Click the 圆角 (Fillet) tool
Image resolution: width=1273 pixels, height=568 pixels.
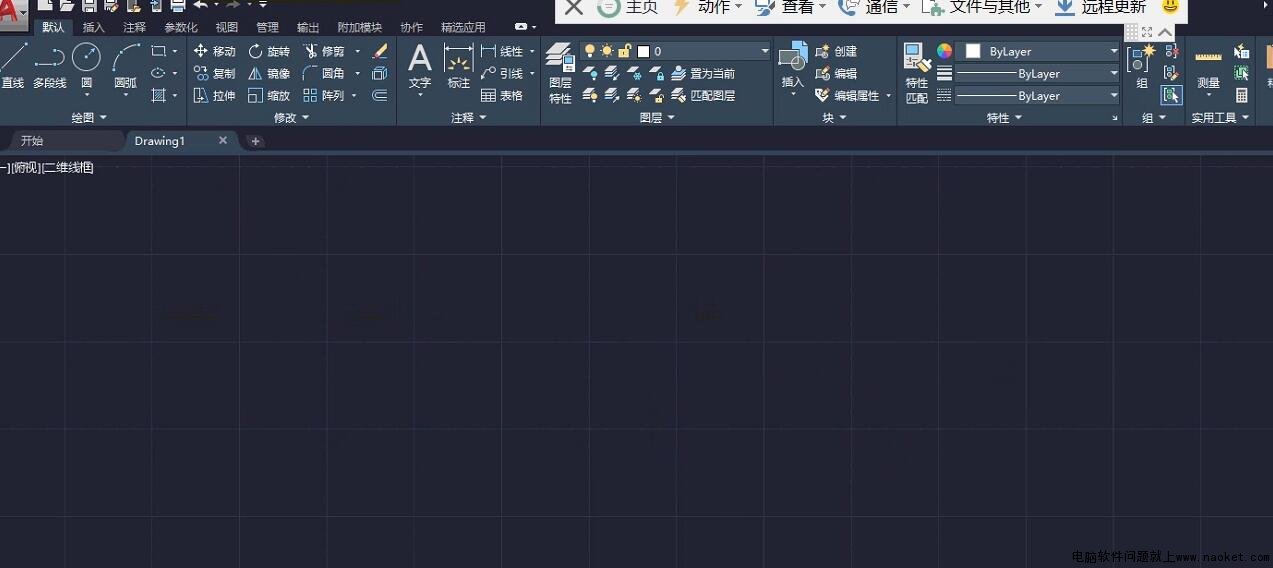(324, 73)
